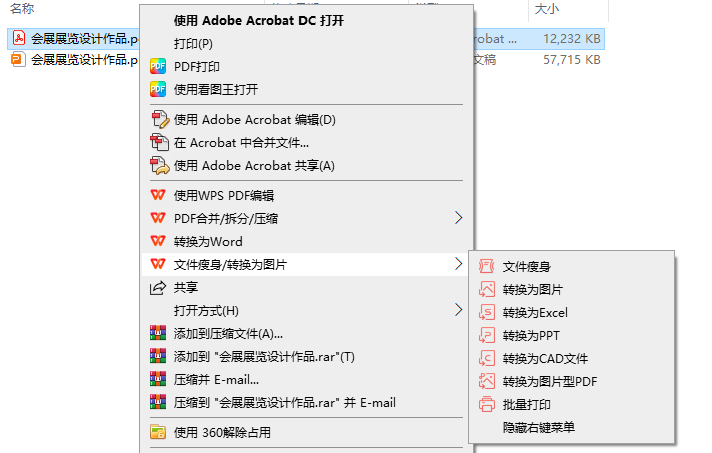Viewport: 712px width, 453px height.
Task: Select 打印(P) from the context menu
Action: click(193, 44)
